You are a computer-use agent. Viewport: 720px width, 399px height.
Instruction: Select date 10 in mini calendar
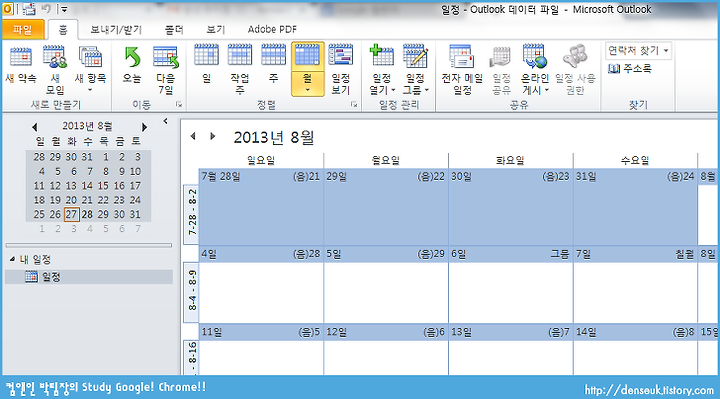(x=135, y=172)
